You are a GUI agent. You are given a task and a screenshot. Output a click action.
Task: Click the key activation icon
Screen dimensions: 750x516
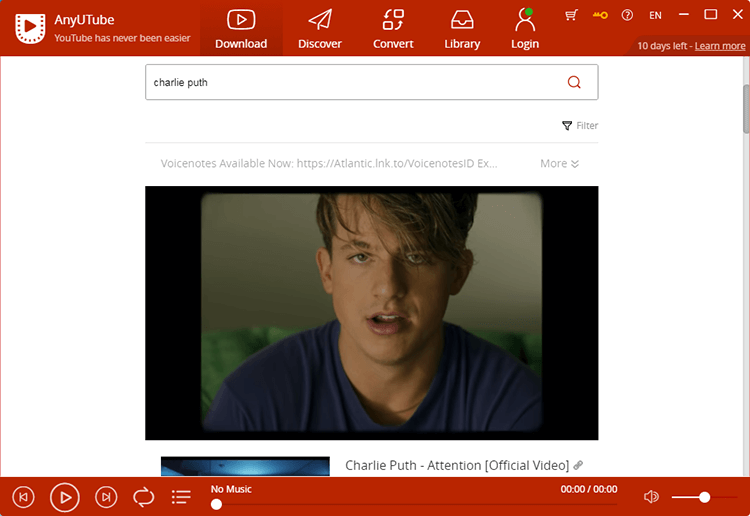600,15
